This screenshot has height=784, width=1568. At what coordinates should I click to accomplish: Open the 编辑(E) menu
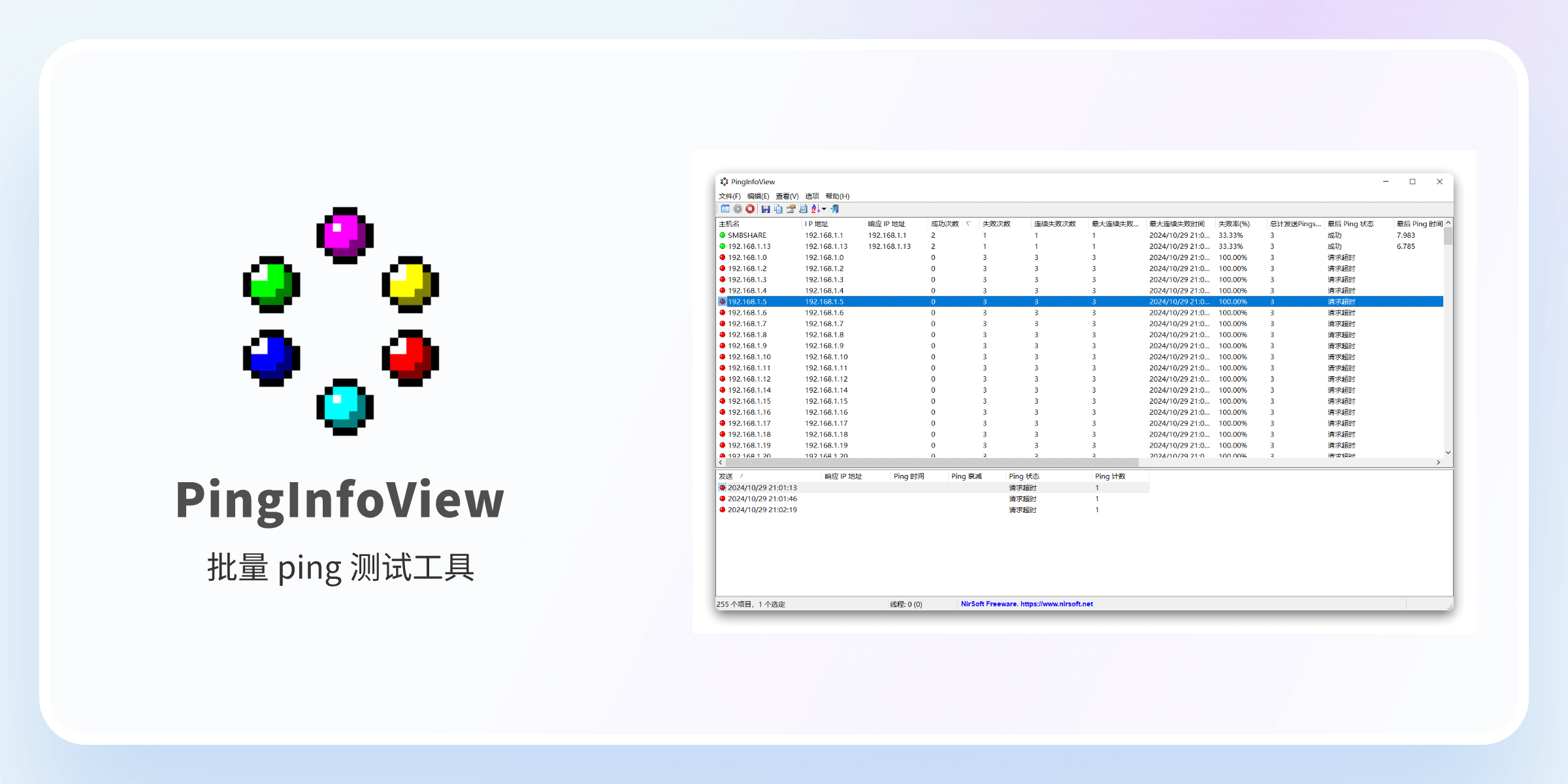[x=758, y=196]
